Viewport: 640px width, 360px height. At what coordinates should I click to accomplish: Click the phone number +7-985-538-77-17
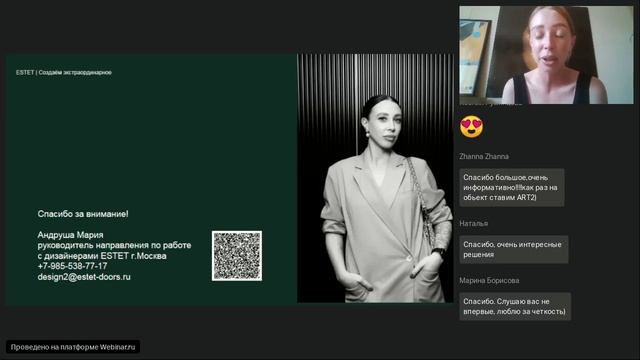click(72, 266)
